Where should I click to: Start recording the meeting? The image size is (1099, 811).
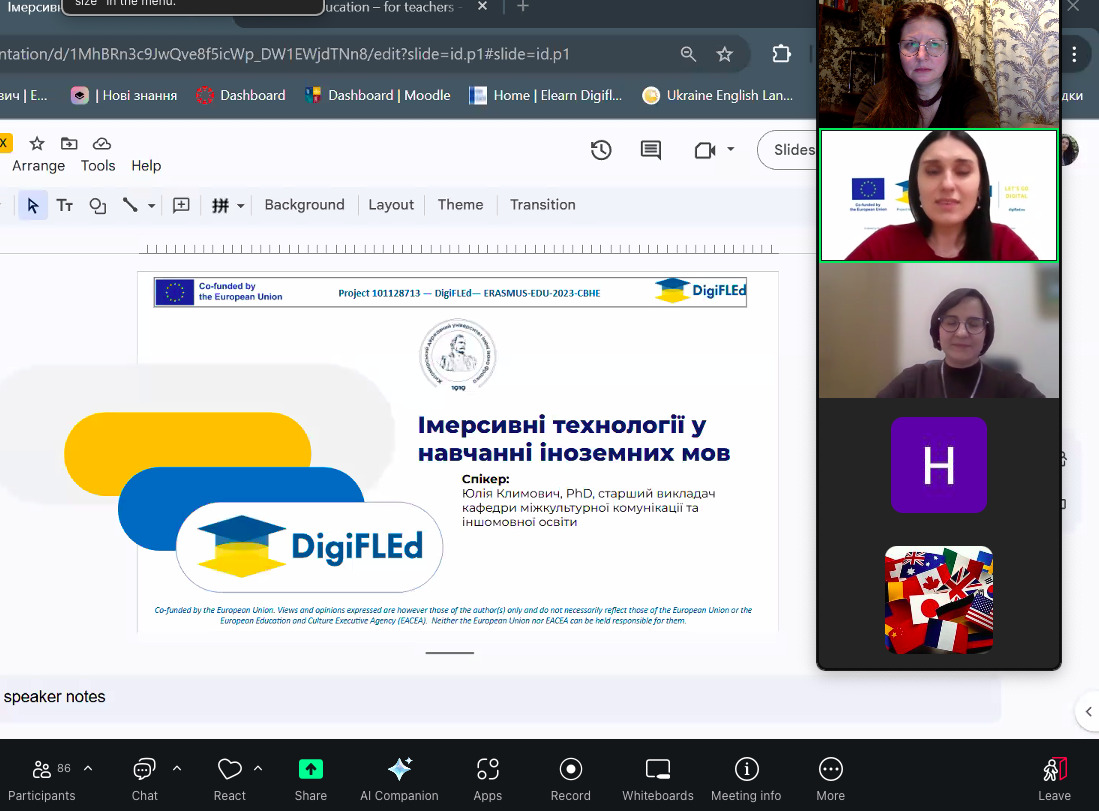coord(570,779)
